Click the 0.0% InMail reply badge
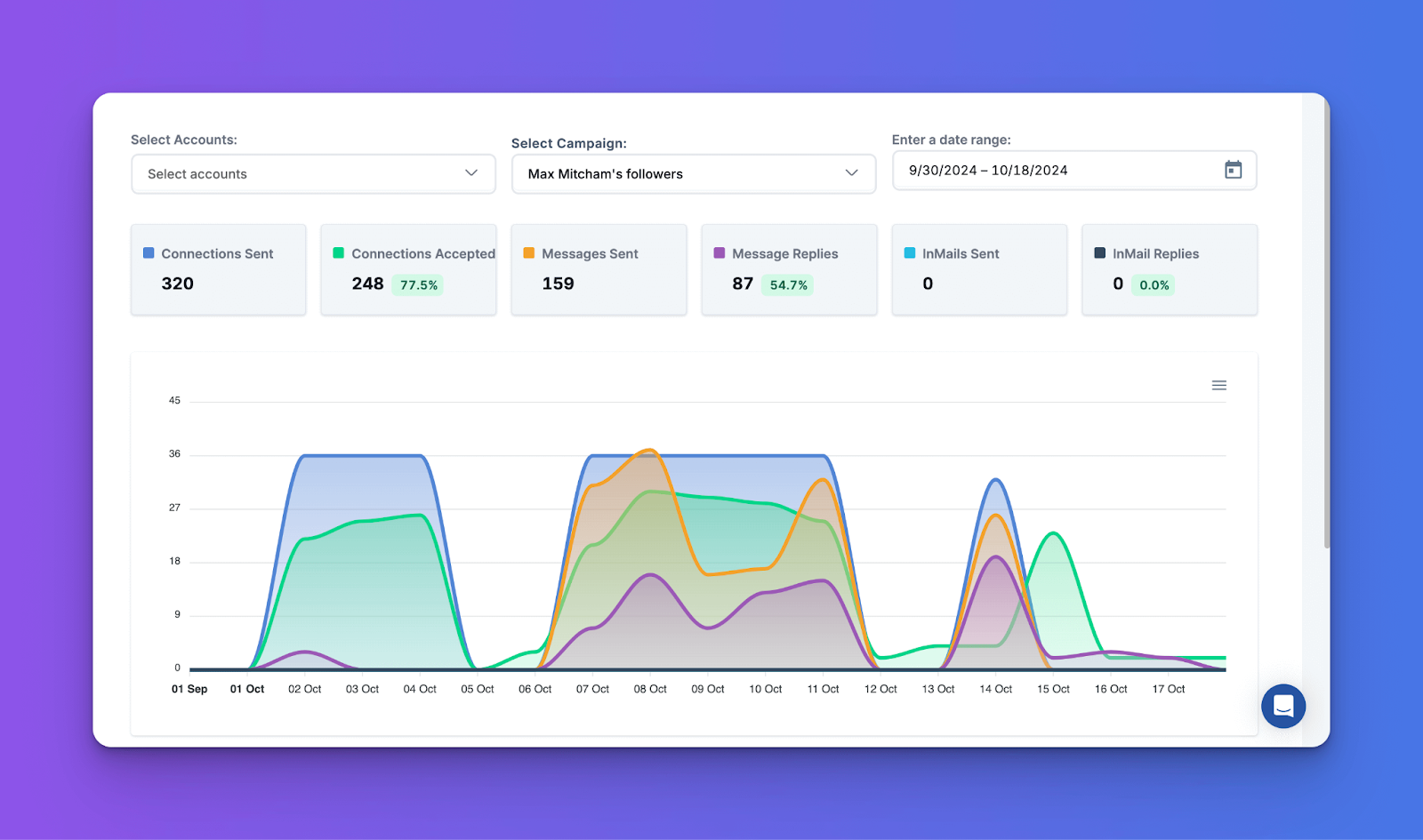The image size is (1423, 840). (x=1154, y=285)
